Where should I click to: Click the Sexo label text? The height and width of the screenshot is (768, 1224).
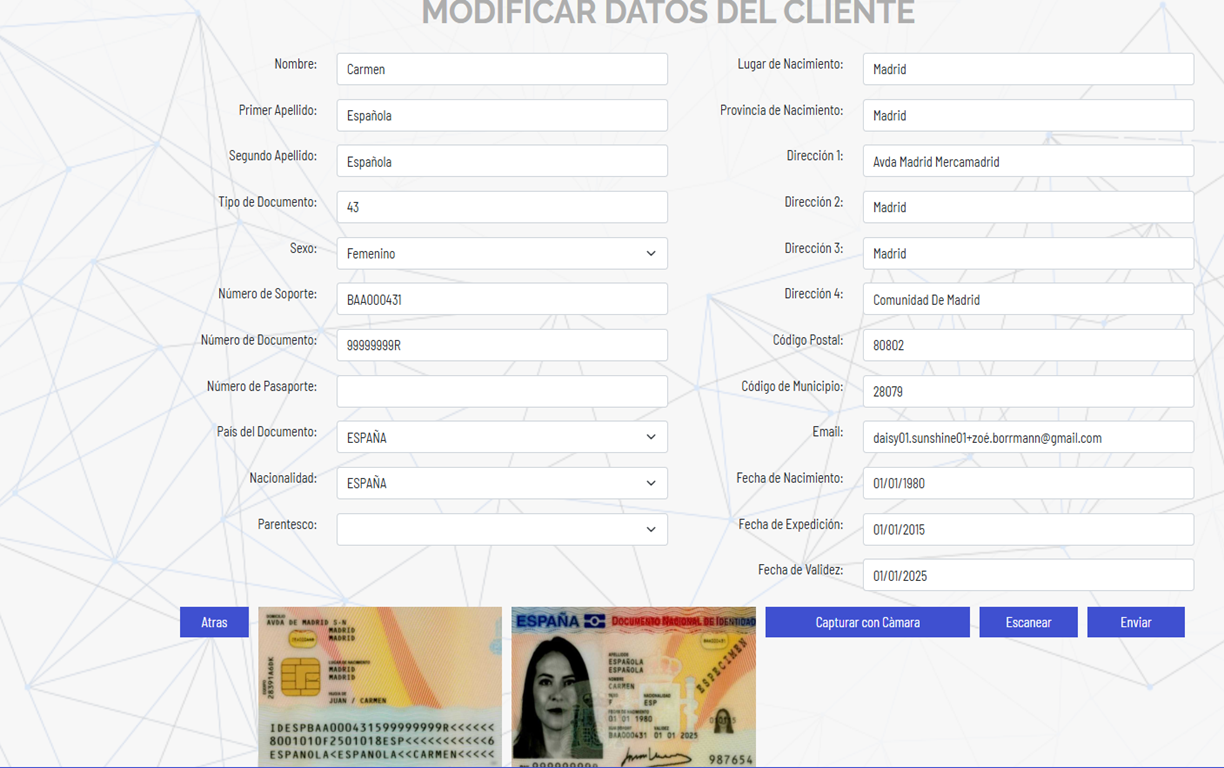[303, 248]
